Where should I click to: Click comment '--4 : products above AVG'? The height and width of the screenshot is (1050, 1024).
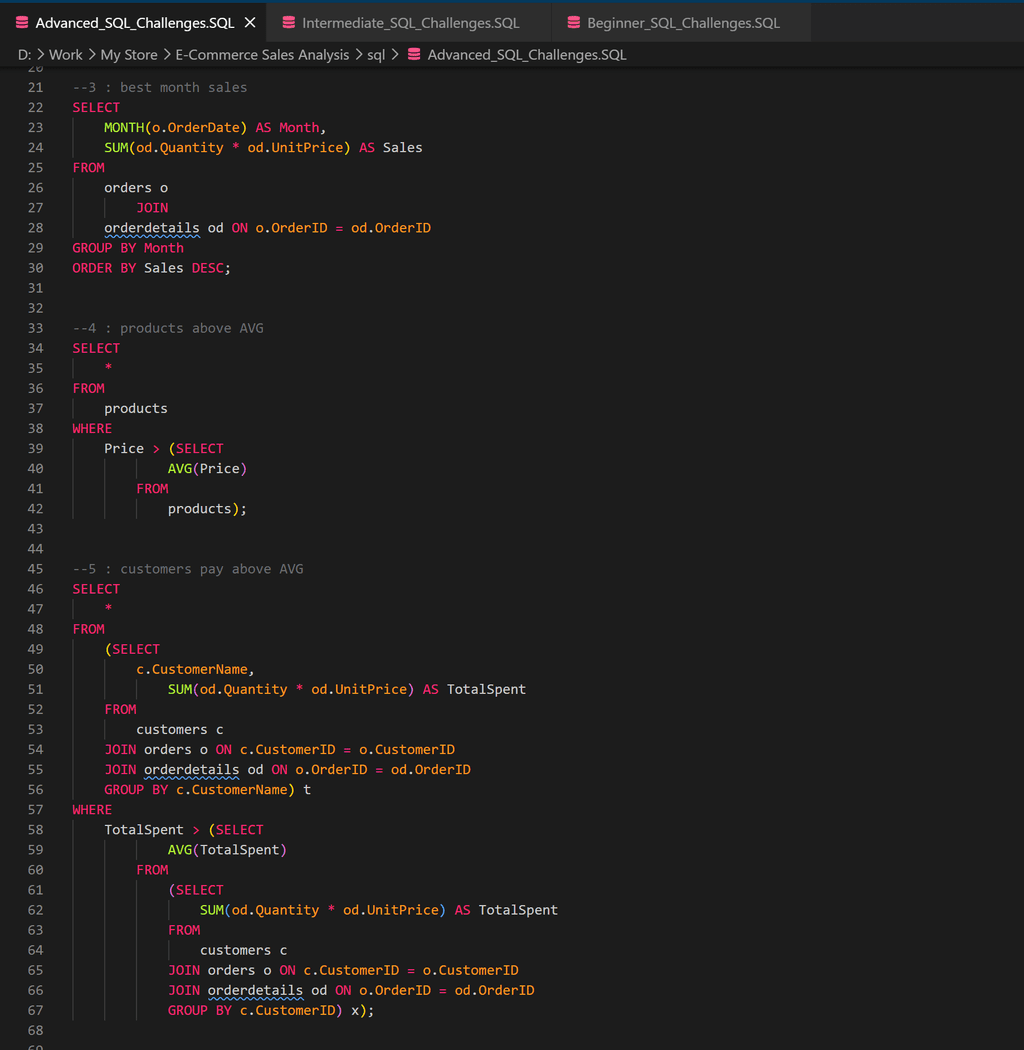pyautogui.click(x=167, y=328)
